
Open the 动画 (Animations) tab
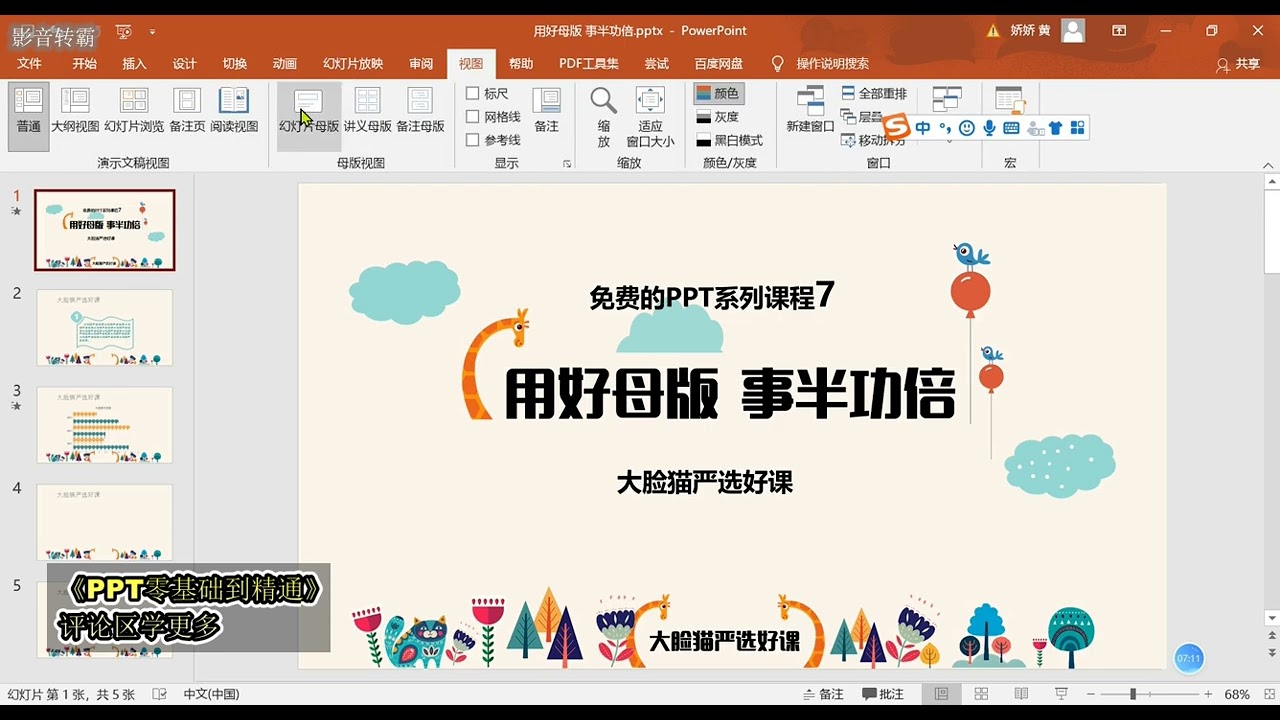pos(285,63)
